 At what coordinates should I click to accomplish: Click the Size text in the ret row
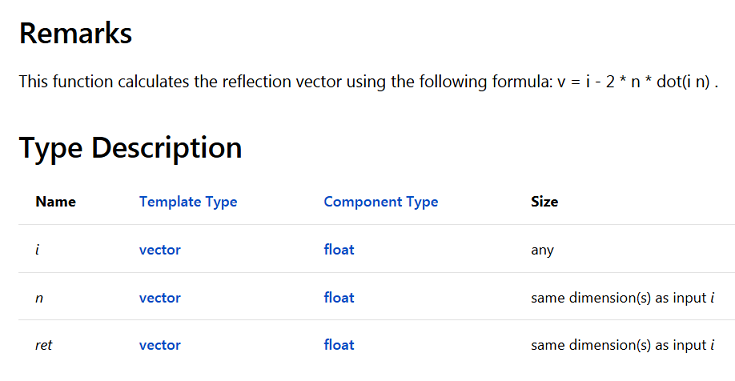622,345
